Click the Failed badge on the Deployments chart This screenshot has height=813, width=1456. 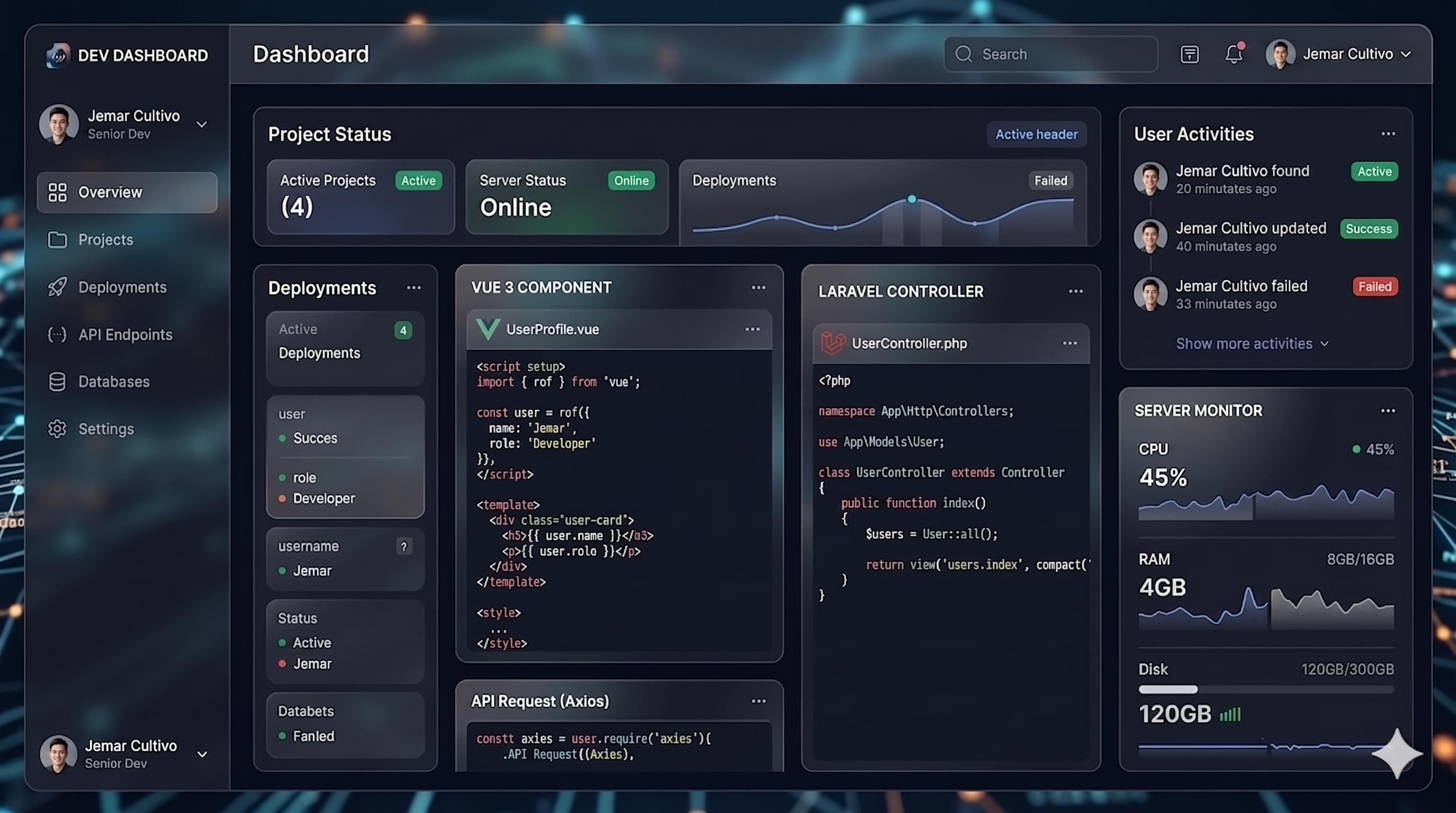click(1050, 180)
